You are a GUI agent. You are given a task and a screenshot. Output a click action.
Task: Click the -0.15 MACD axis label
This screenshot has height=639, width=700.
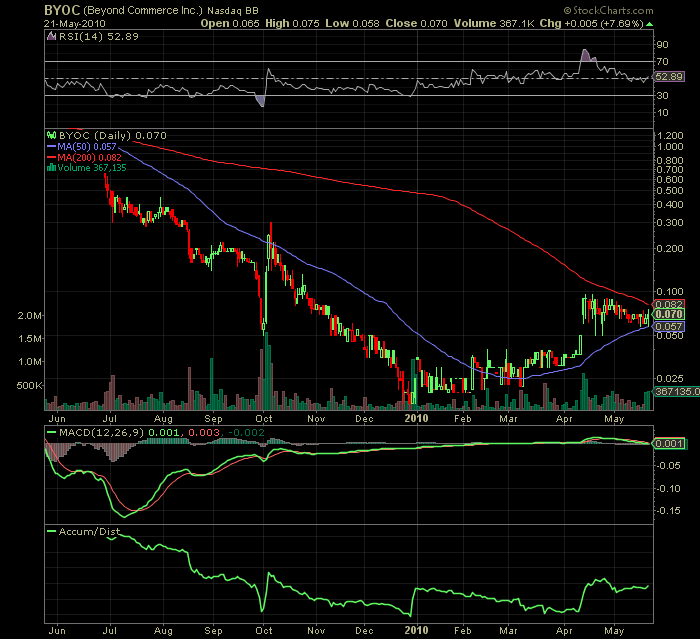668,510
